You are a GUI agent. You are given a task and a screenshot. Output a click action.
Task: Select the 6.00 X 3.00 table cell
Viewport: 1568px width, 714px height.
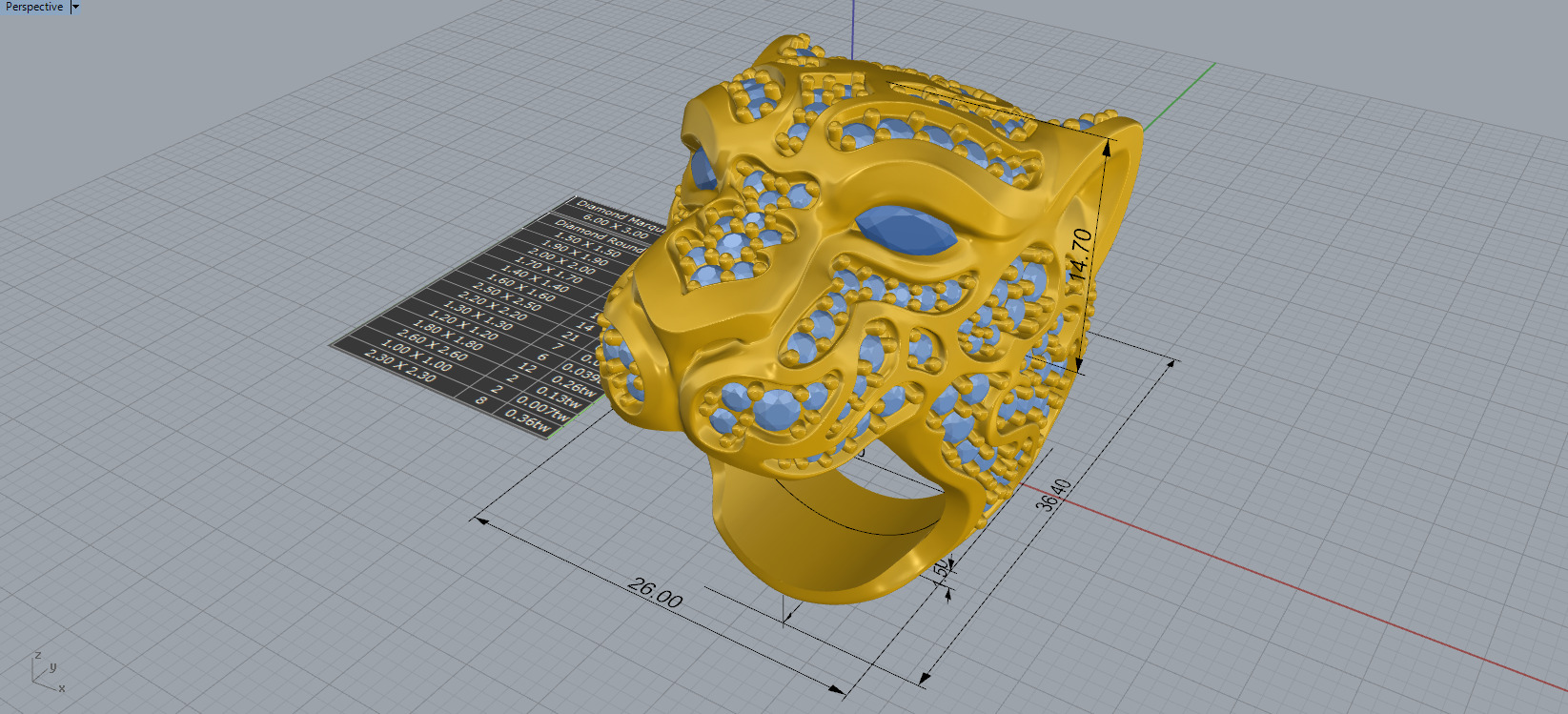(x=616, y=227)
